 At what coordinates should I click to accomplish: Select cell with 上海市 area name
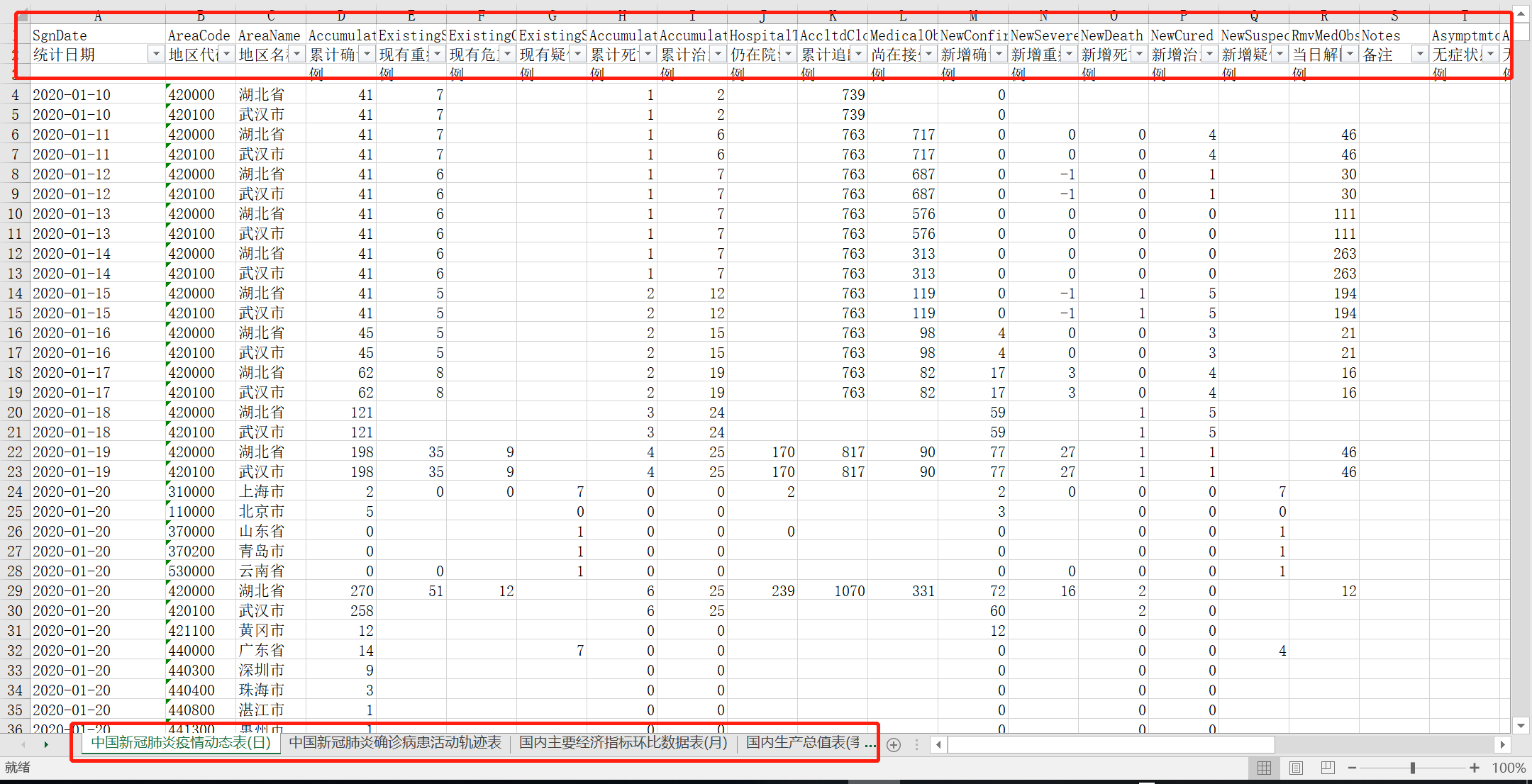tap(262, 491)
